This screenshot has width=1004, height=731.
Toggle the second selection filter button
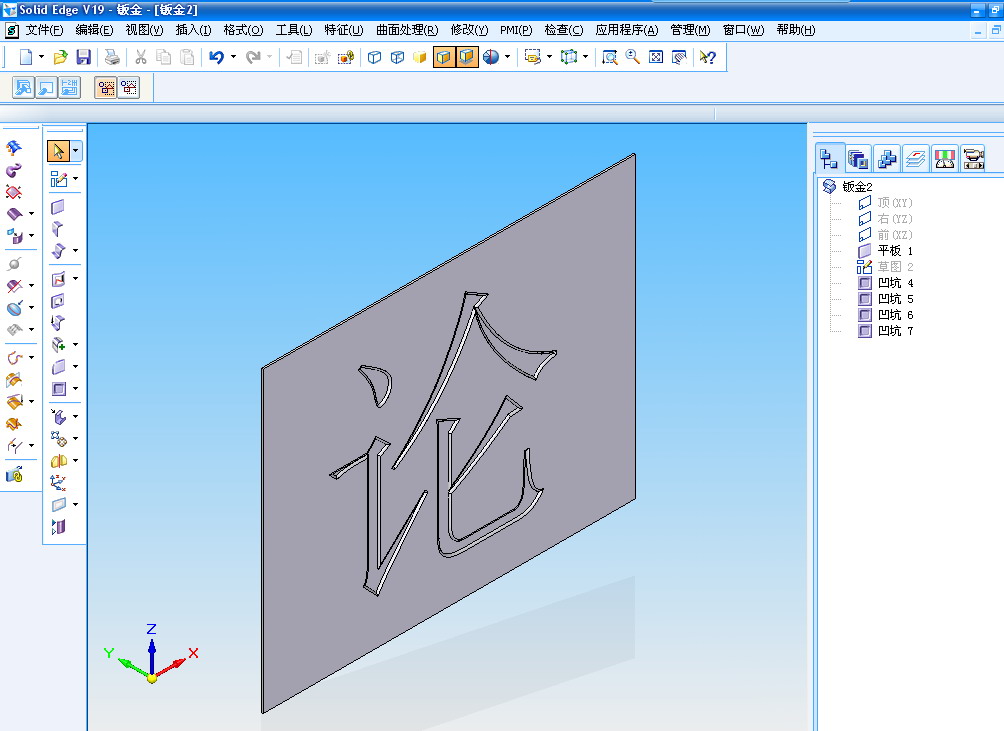[129, 88]
